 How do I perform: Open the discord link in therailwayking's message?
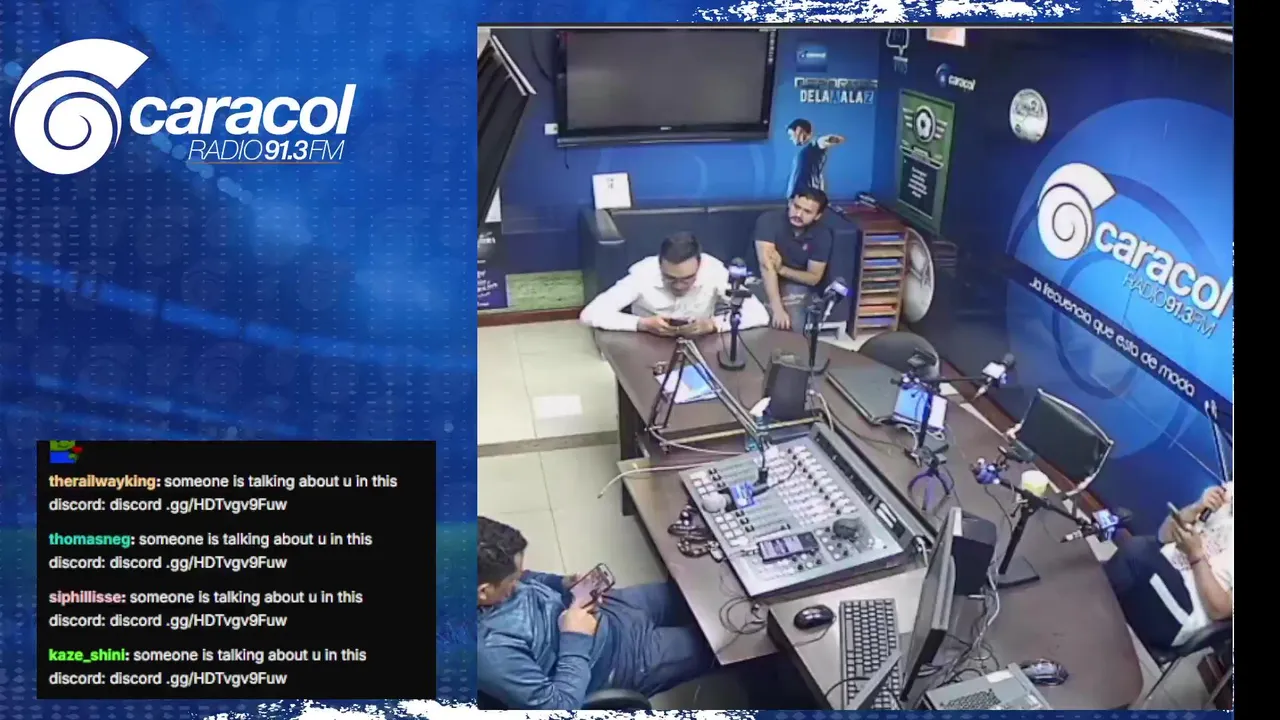(198, 504)
